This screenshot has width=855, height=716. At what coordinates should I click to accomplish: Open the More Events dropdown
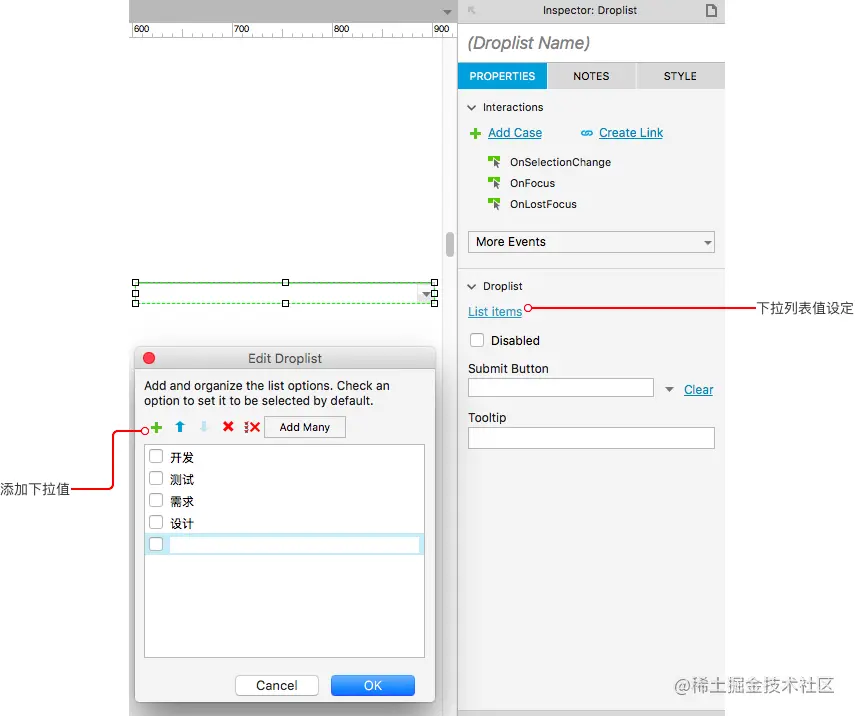pyautogui.click(x=591, y=242)
